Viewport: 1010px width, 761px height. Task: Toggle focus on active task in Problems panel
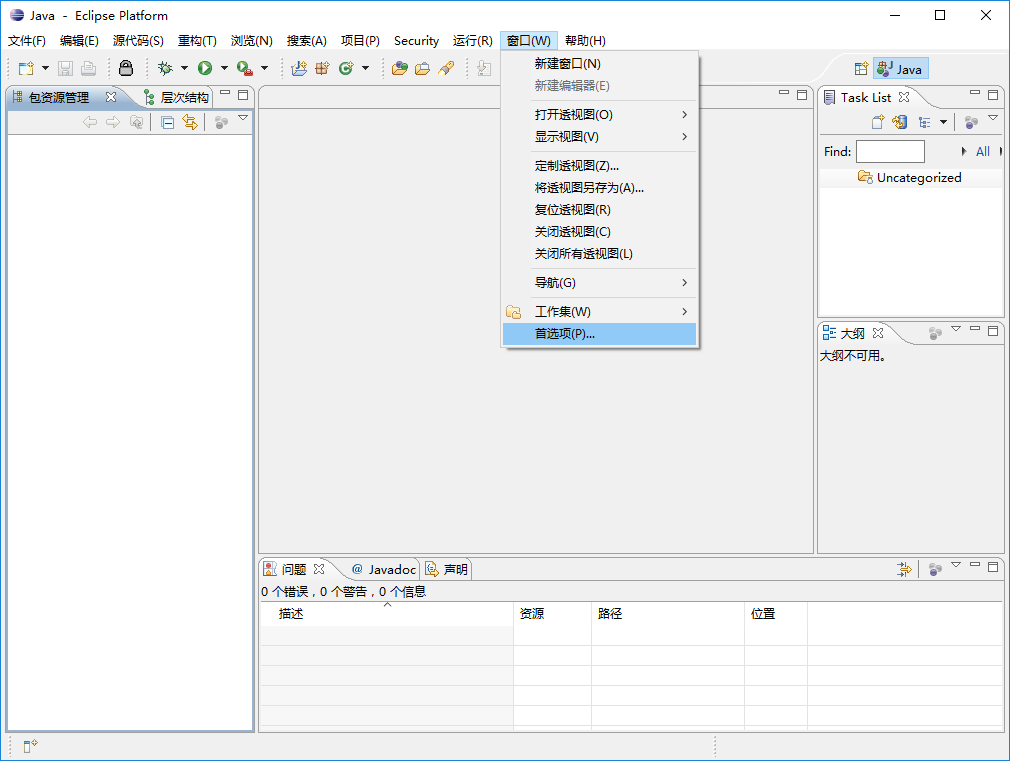[x=935, y=569]
